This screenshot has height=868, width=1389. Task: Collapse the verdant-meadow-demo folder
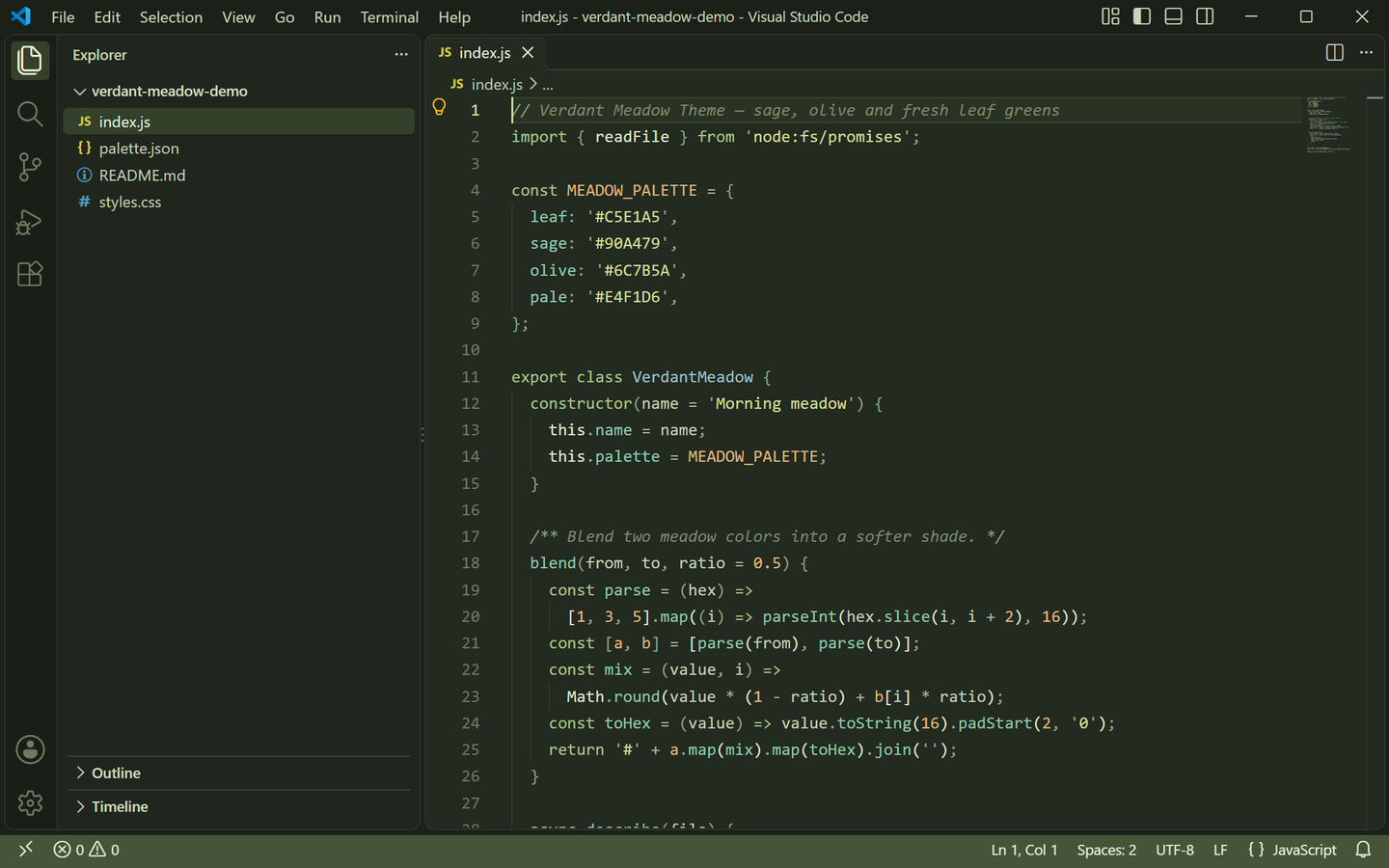pos(239,92)
